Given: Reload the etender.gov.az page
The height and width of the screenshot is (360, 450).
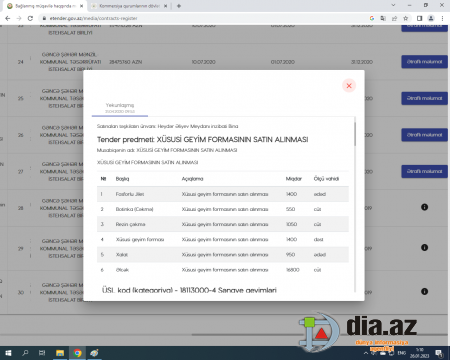Looking at the screenshot, I should 30,18.
